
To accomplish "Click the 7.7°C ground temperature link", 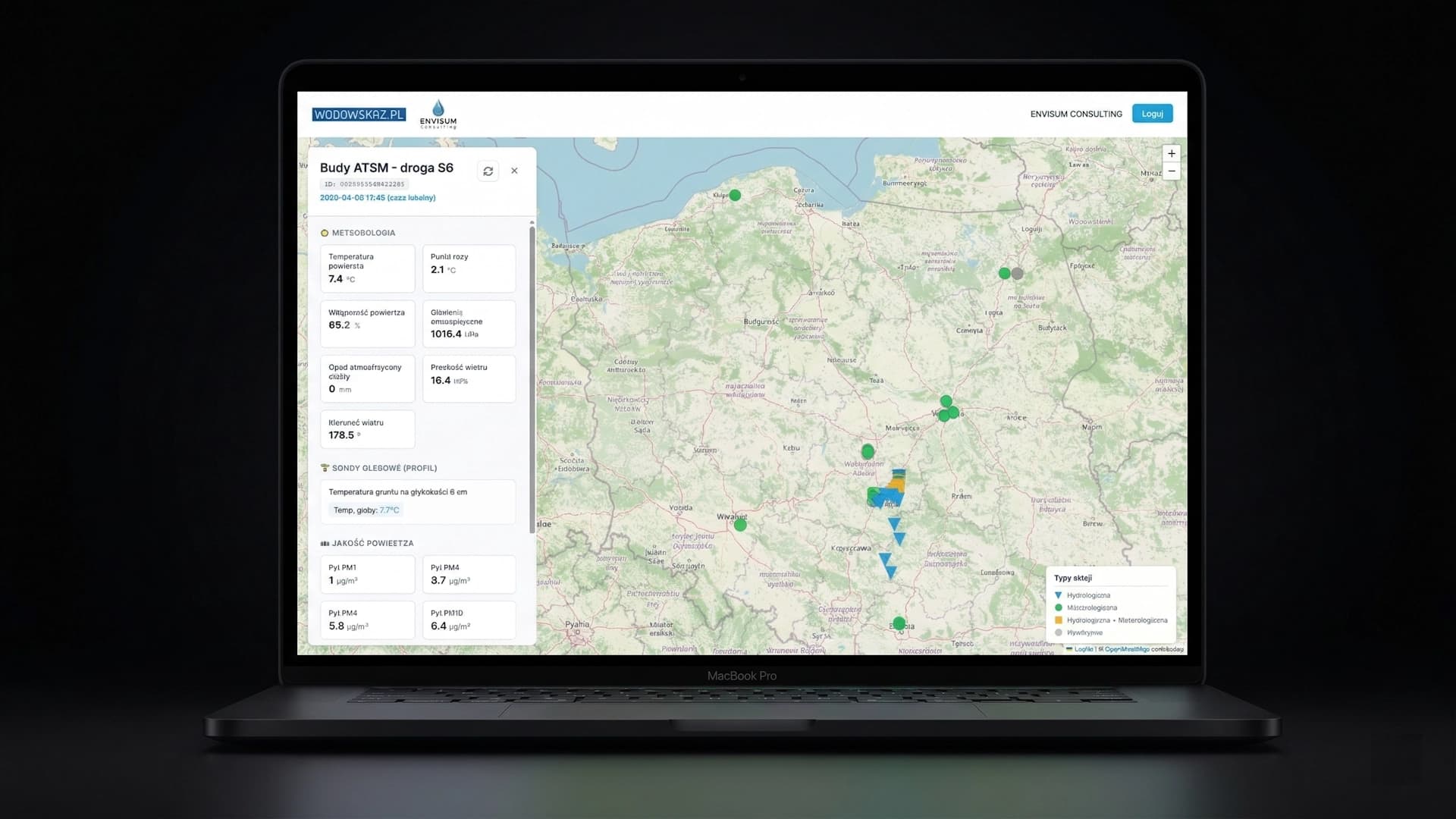I will point(388,510).
